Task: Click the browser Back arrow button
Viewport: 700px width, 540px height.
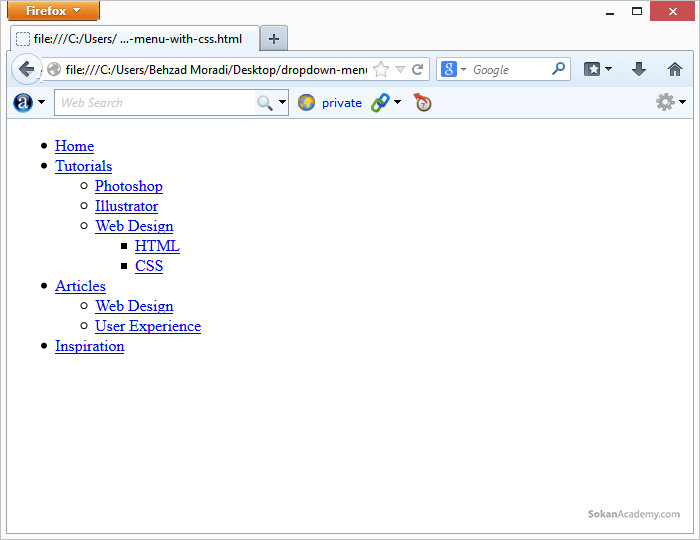Action: point(25,69)
